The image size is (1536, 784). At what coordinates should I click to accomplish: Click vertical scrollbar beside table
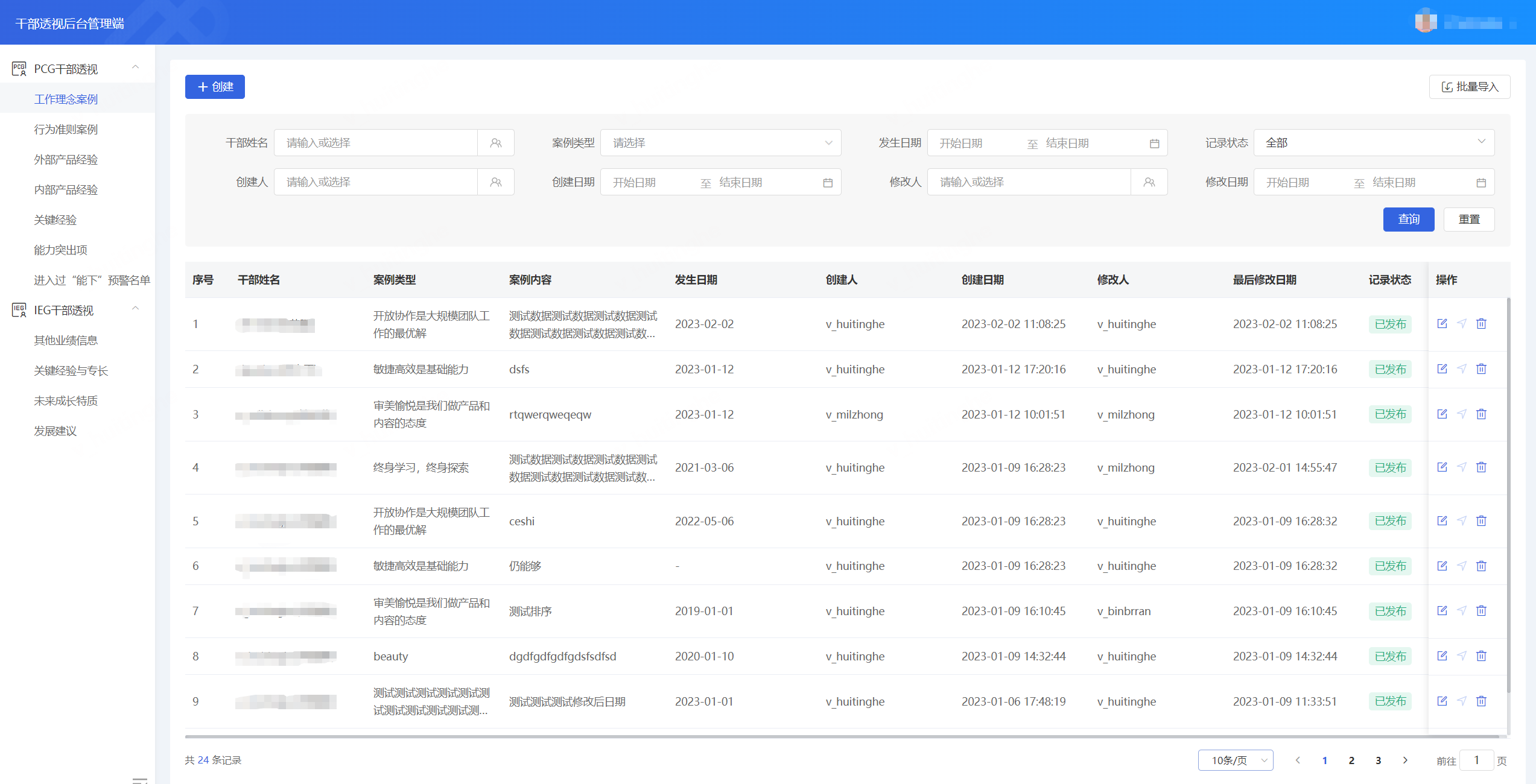(1508, 495)
